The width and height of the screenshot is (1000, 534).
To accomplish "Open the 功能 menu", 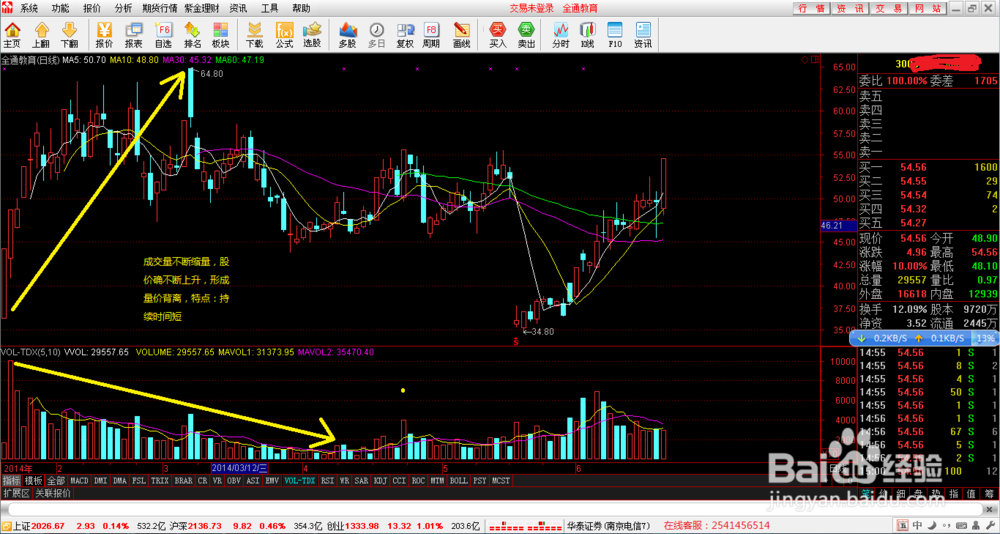I will click(61, 8).
